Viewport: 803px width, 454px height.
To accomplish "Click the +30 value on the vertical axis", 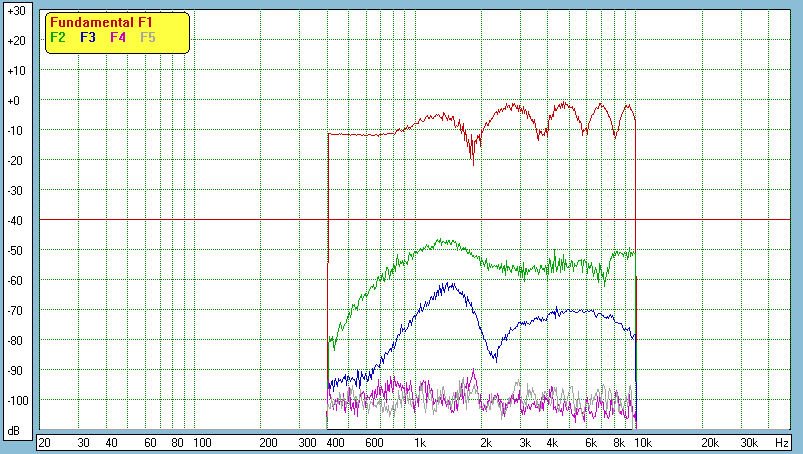I will (x=15, y=11).
